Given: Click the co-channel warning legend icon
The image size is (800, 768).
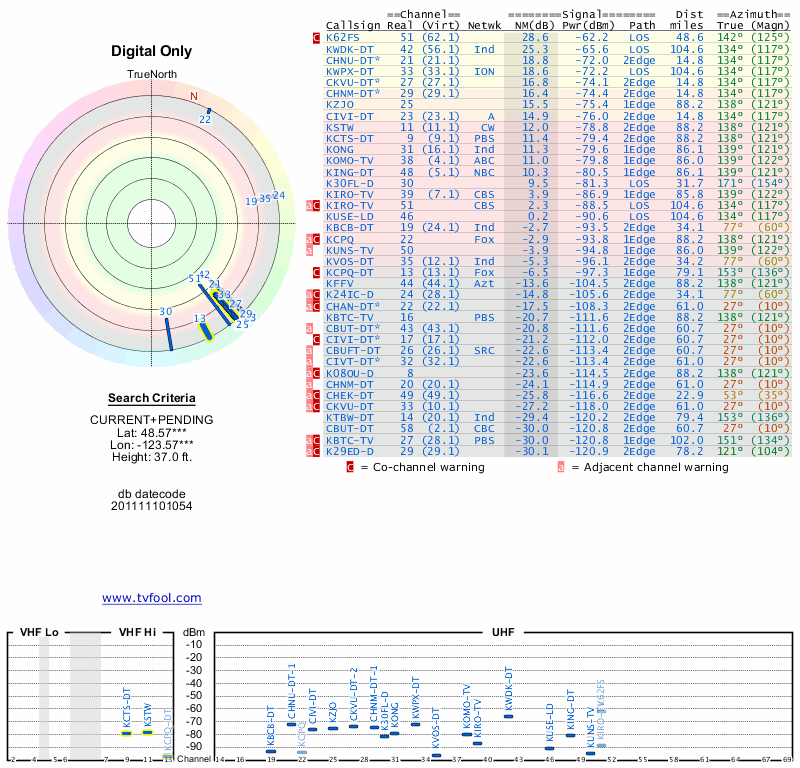Looking at the screenshot, I should [350, 467].
